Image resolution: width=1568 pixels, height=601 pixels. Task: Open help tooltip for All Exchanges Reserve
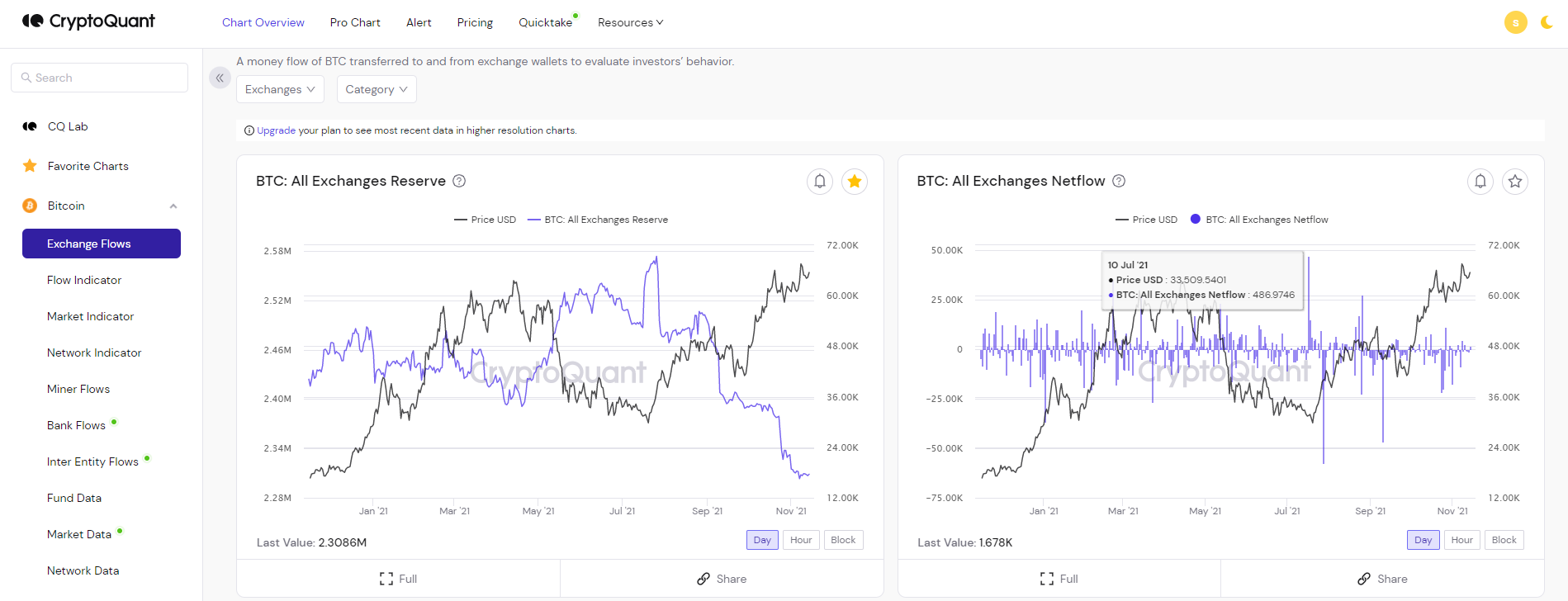pos(459,181)
